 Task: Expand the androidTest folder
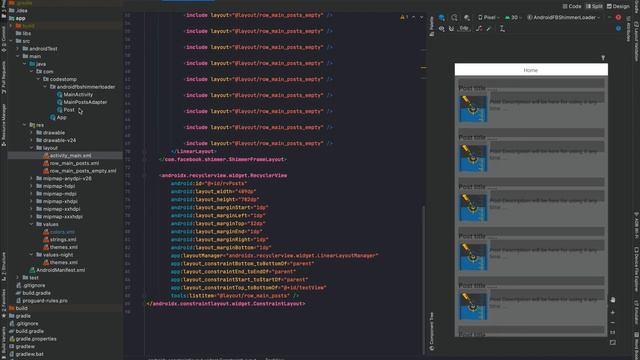coord(18,49)
